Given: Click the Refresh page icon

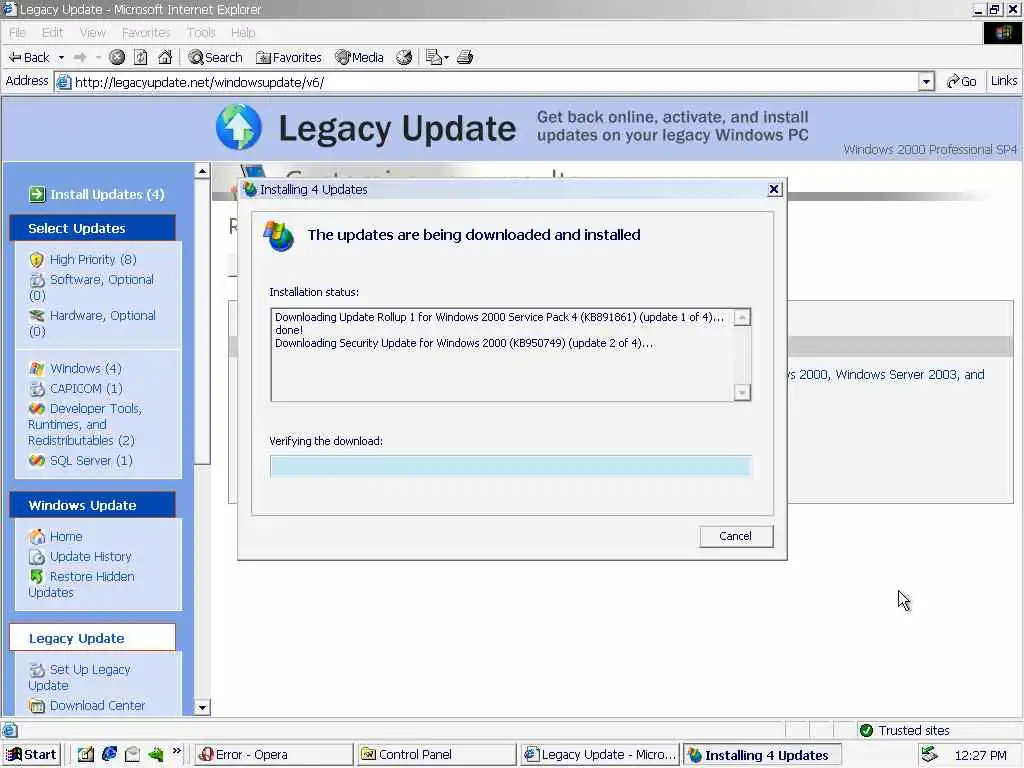Looking at the screenshot, I should coord(141,57).
